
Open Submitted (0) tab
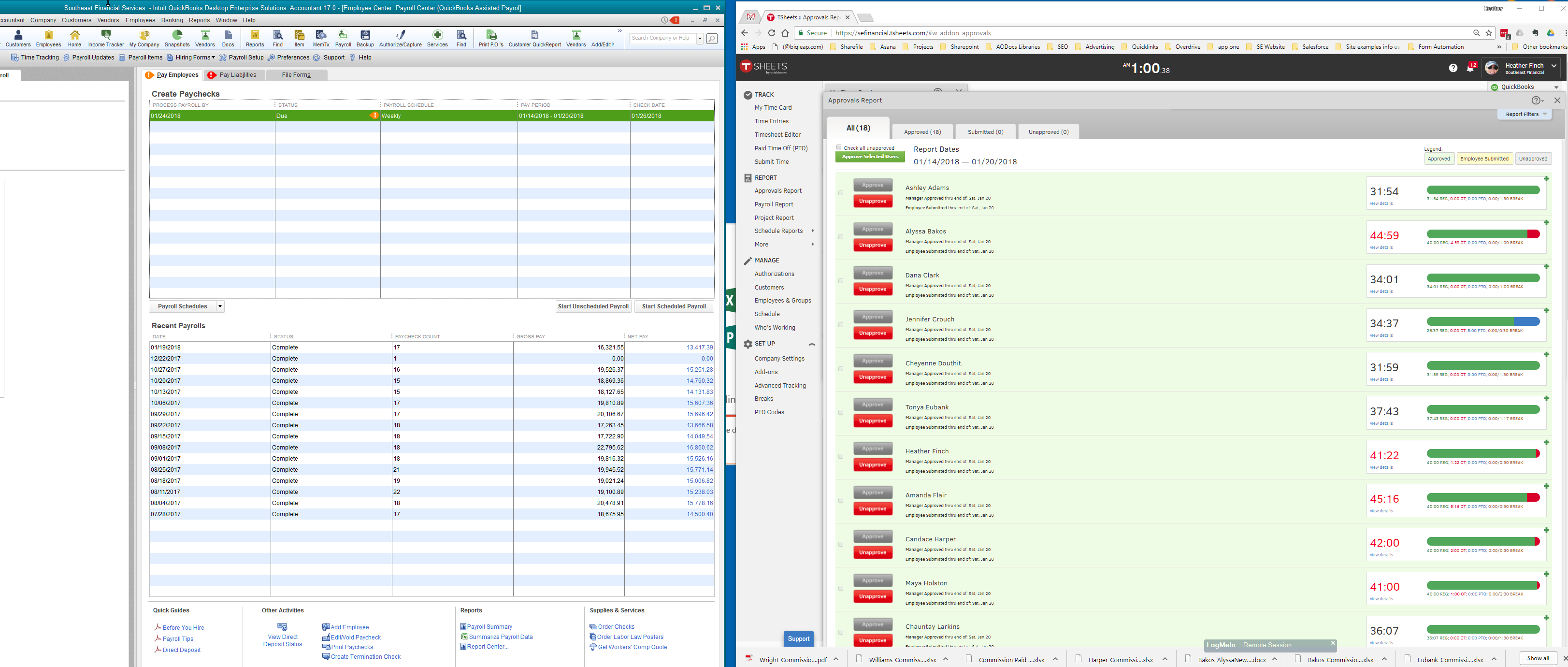tap(985, 131)
